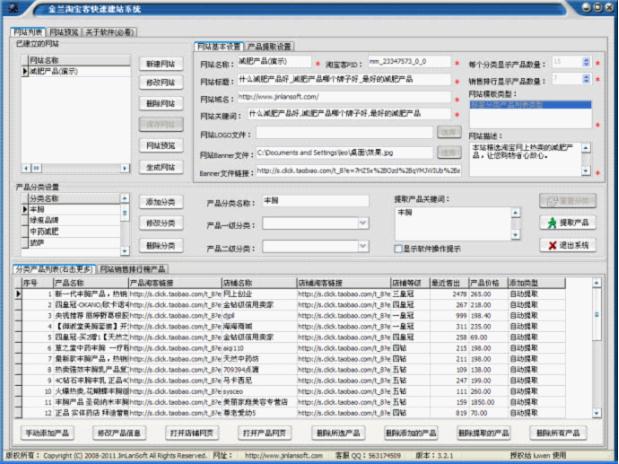Click the 删除所选产品 button
This screenshot has width=619, height=464.
click(x=338, y=433)
